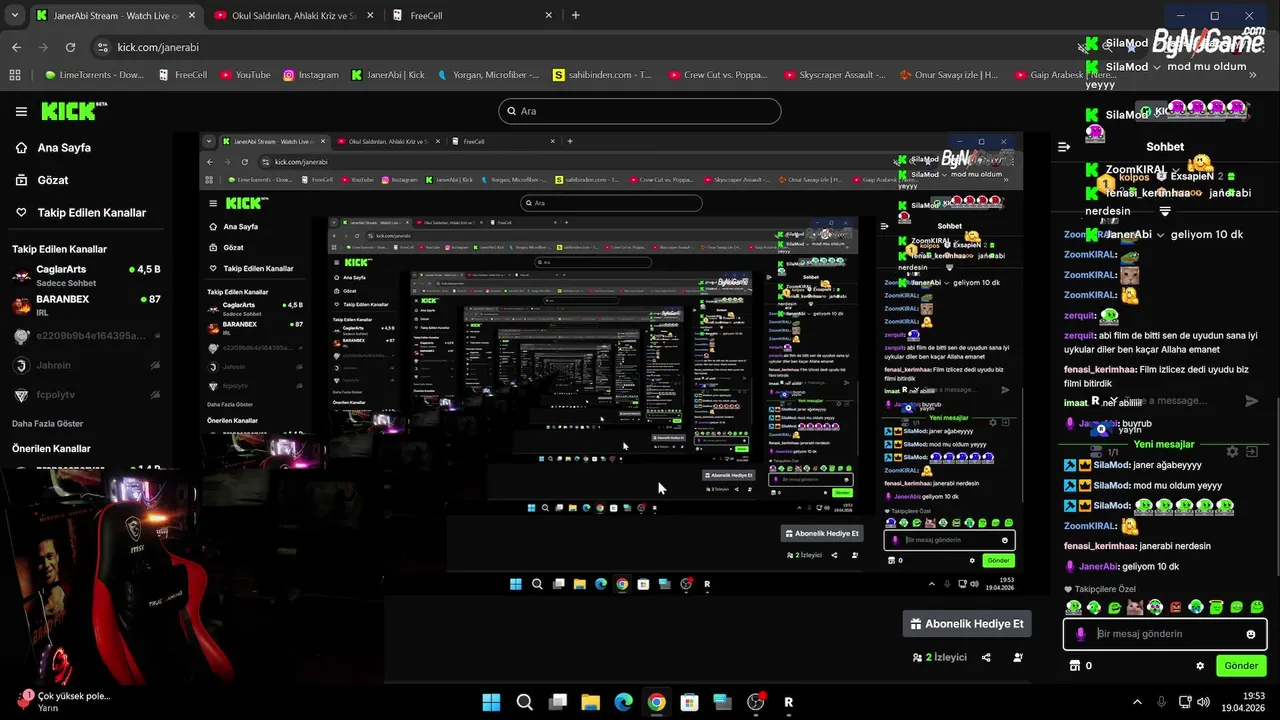Viewport: 1280px width, 720px height.
Task: Open File Explorer from taskbar
Action: pos(590,702)
